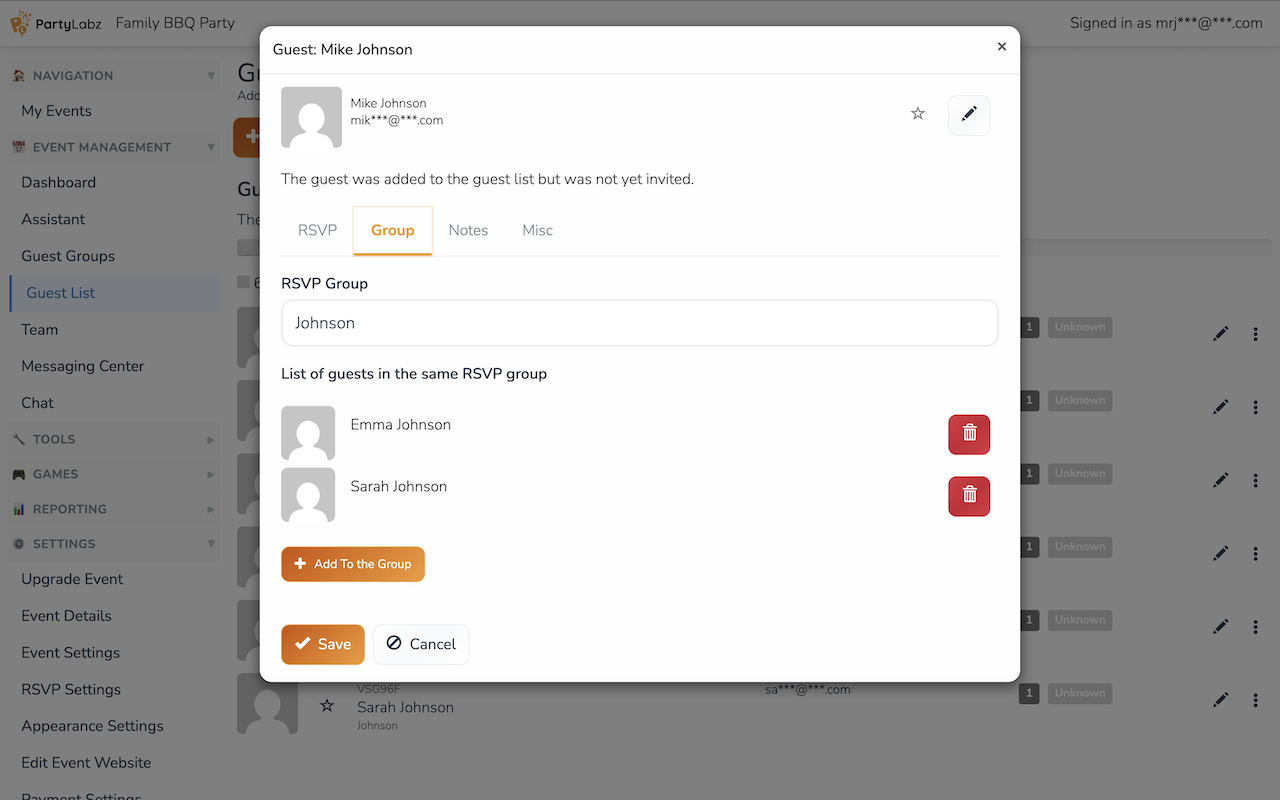Close the guest dialog with X
This screenshot has height=800, width=1280.
click(x=1002, y=46)
